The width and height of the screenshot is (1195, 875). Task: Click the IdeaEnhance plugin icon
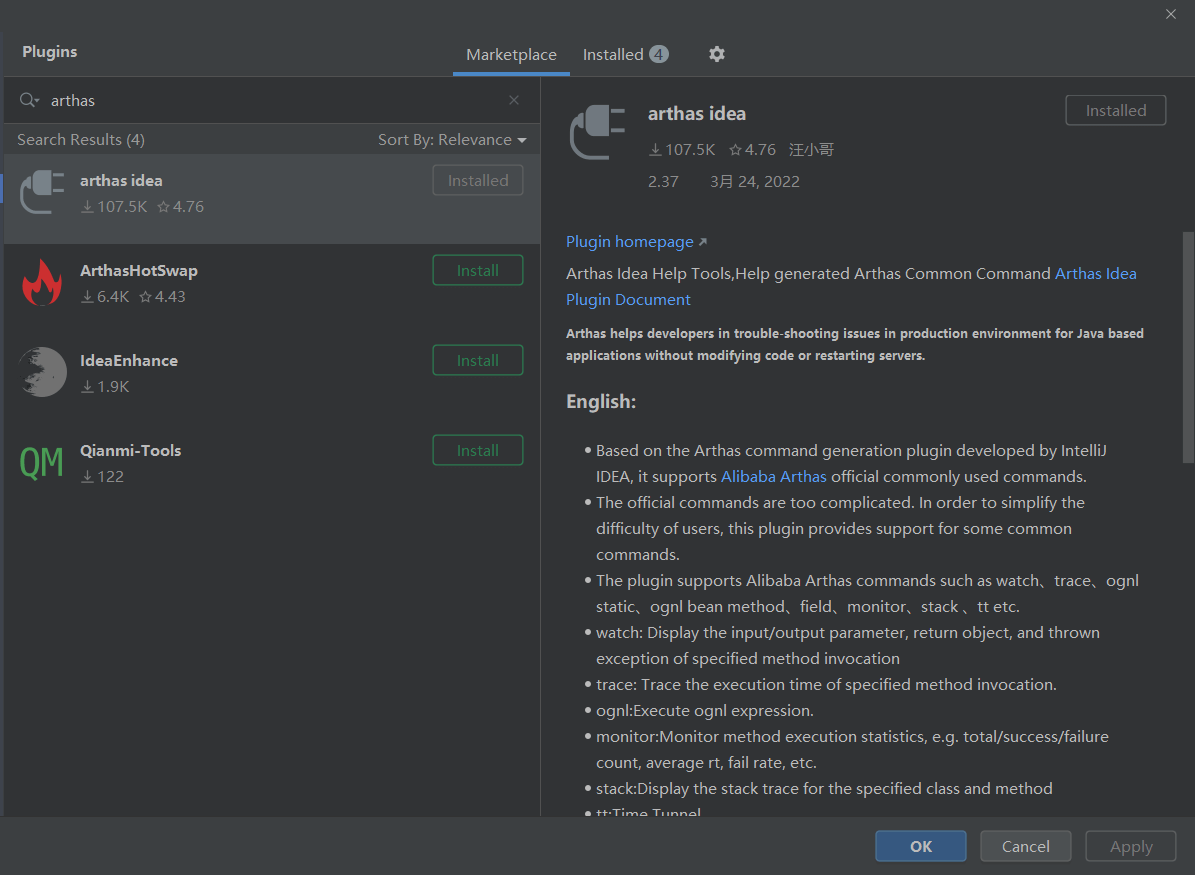pyautogui.click(x=42, y=372)
